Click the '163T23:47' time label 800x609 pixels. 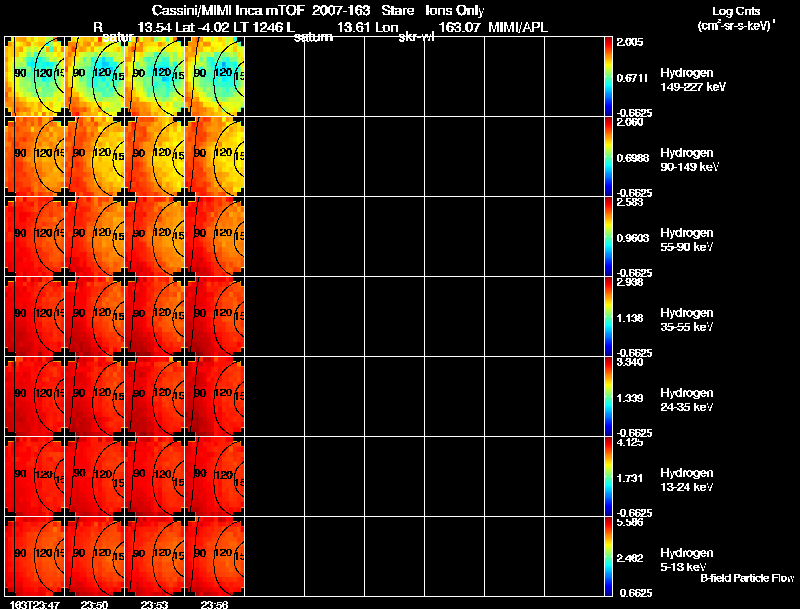tap(35, 604)
